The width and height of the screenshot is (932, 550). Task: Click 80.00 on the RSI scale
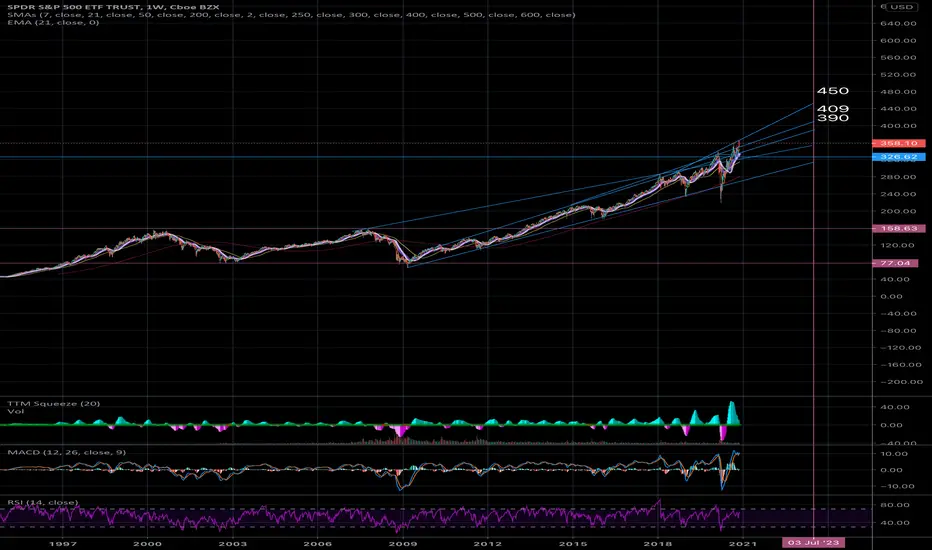click(x=894, y=505)
